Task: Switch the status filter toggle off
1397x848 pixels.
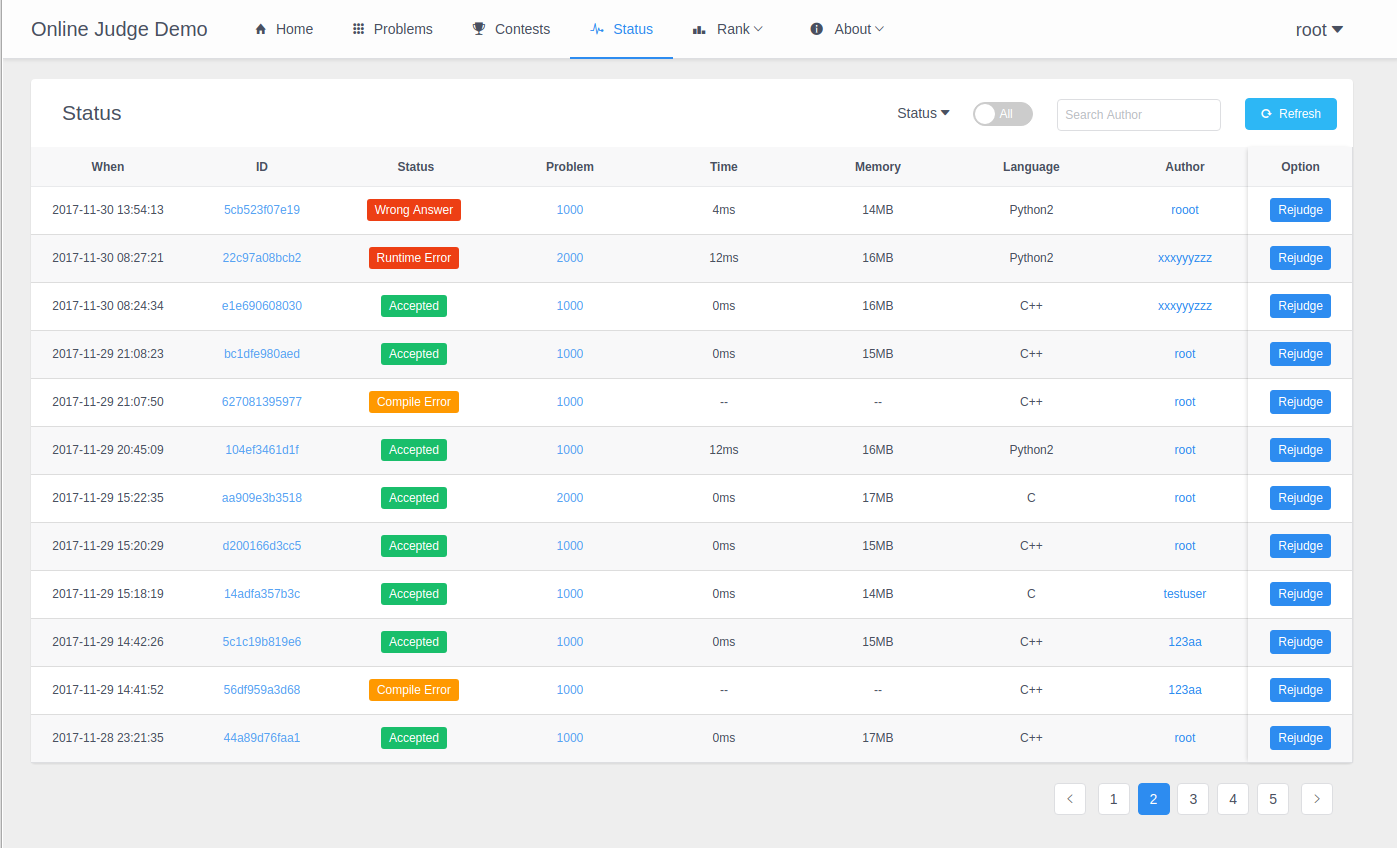Action: click(1002, 114)
